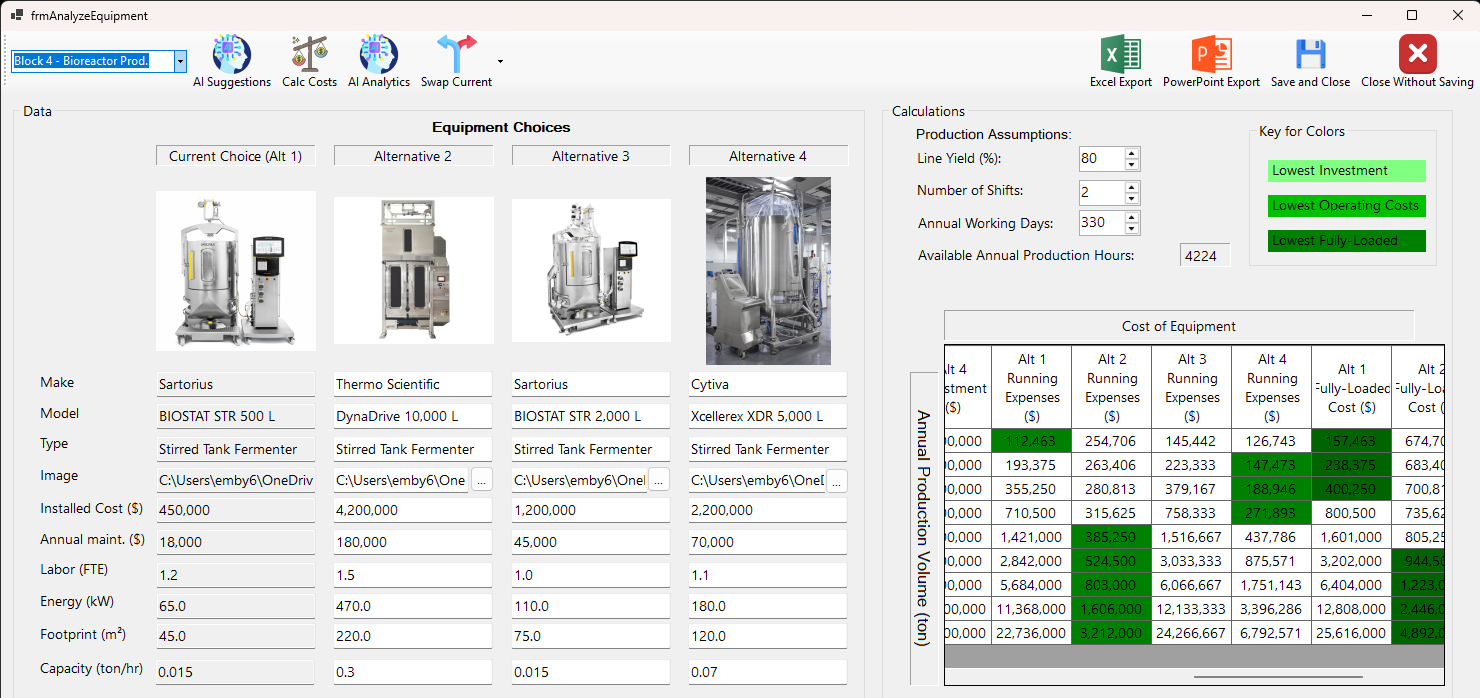Expand the Swap Current dropdown arrow
1480x698 pixels.
pos(500,62)
